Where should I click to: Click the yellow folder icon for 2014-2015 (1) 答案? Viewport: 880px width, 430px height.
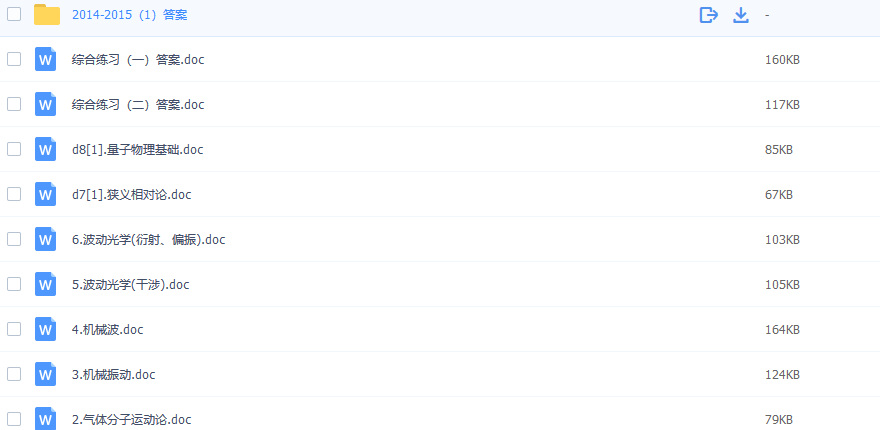tap(46, 15)
